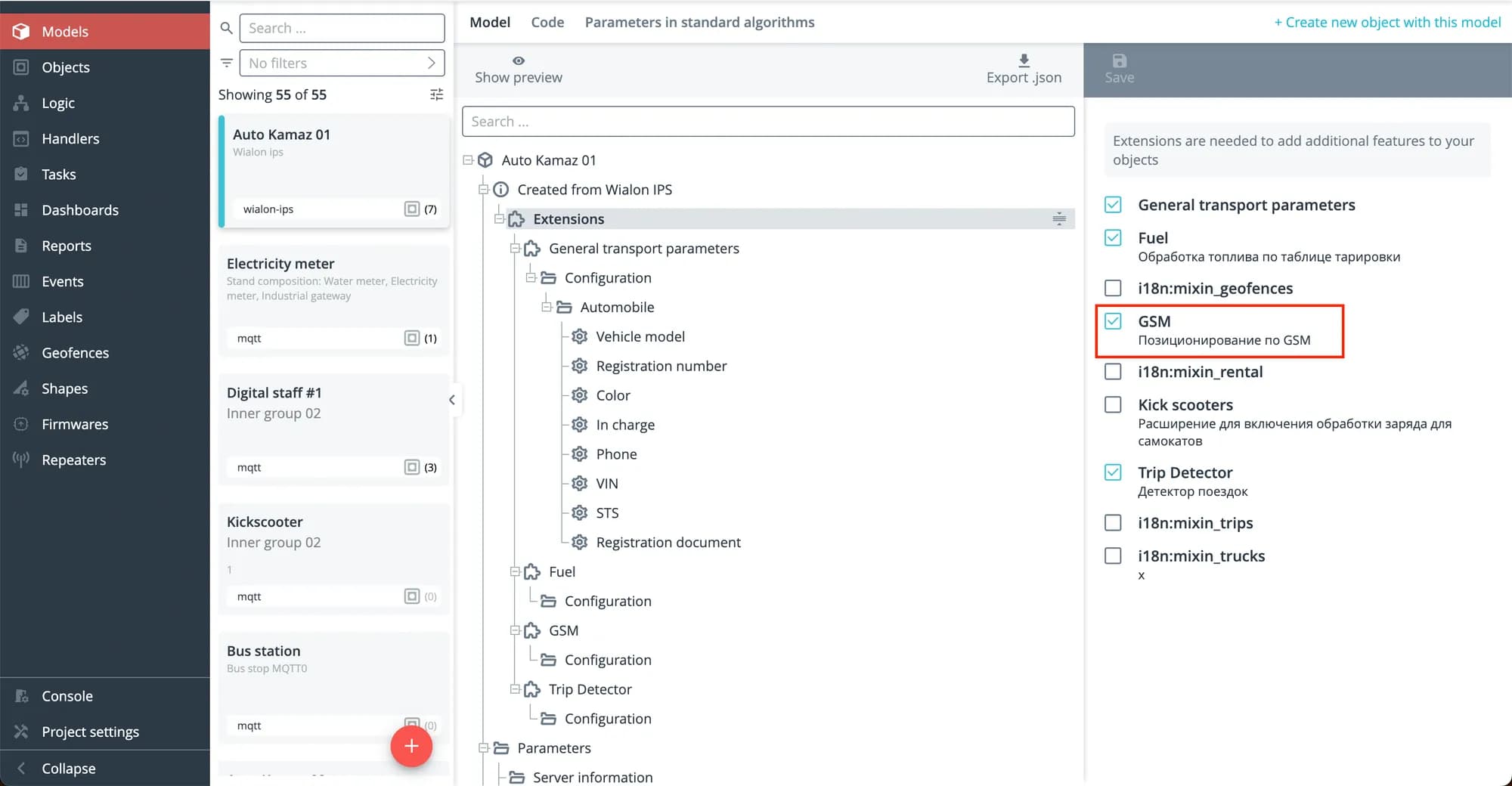Click Create new object with this model

click(x=1387, y=23)
